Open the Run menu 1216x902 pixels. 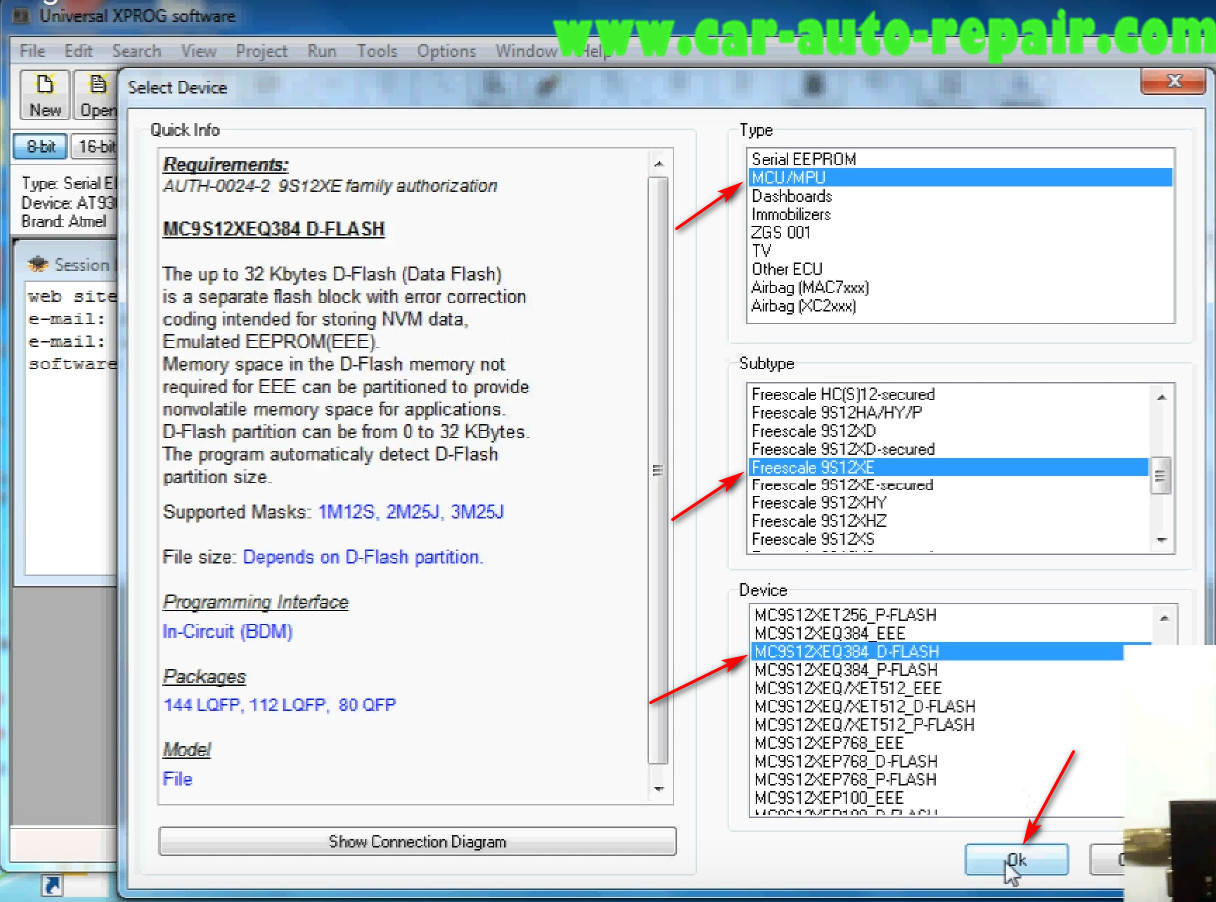[x=322, y=51]
